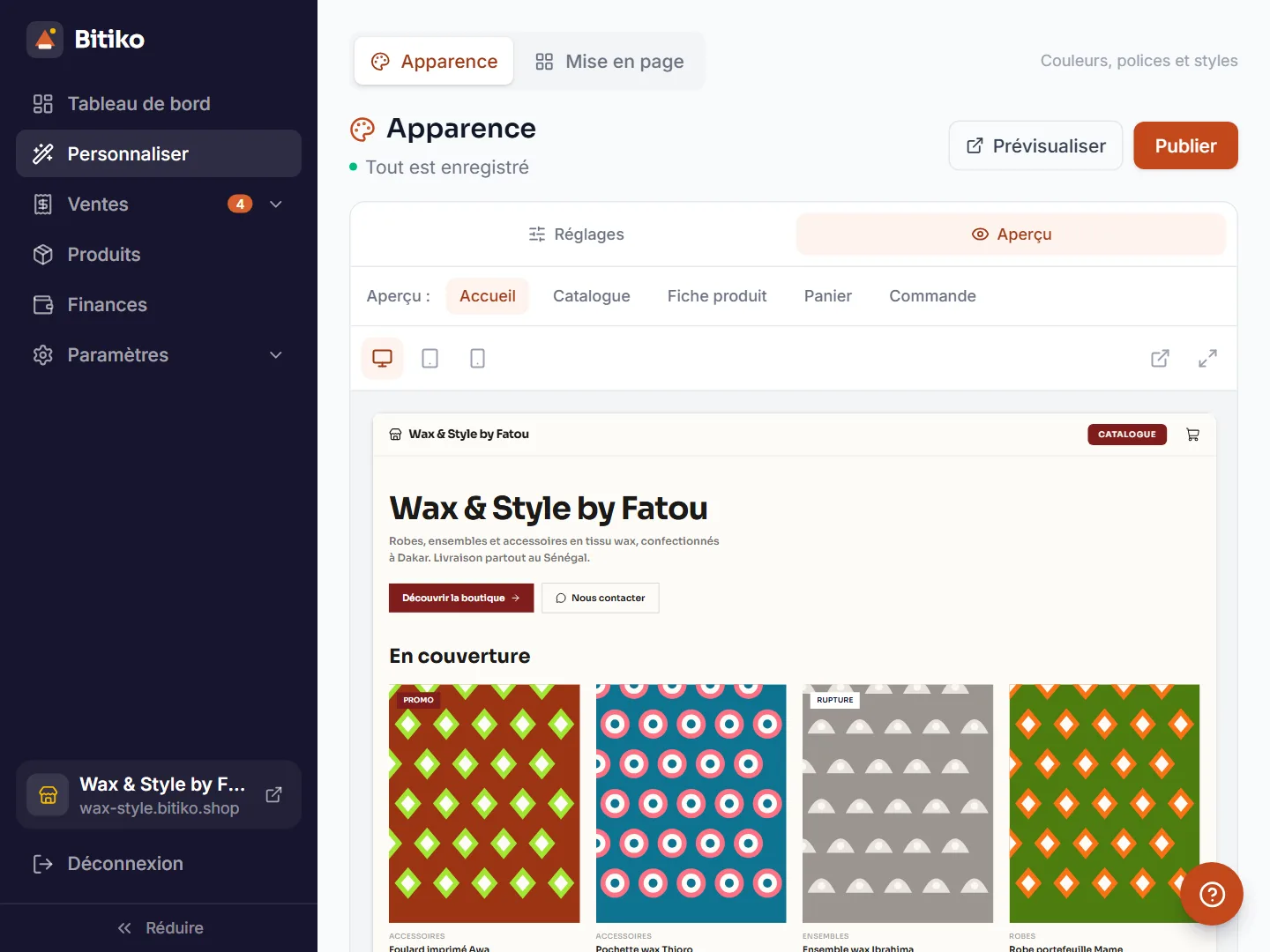The image size is (1270, 952).
Task: Preview the Panier page
Action: tap(828, 296)
